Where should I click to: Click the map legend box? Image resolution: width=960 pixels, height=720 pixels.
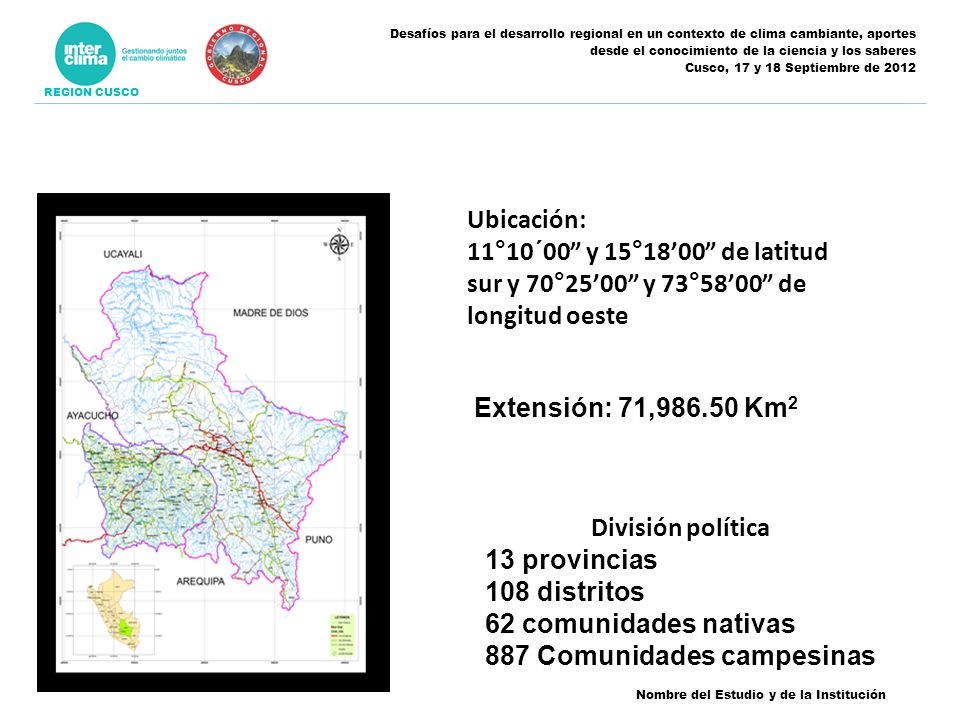pos(342,635)
